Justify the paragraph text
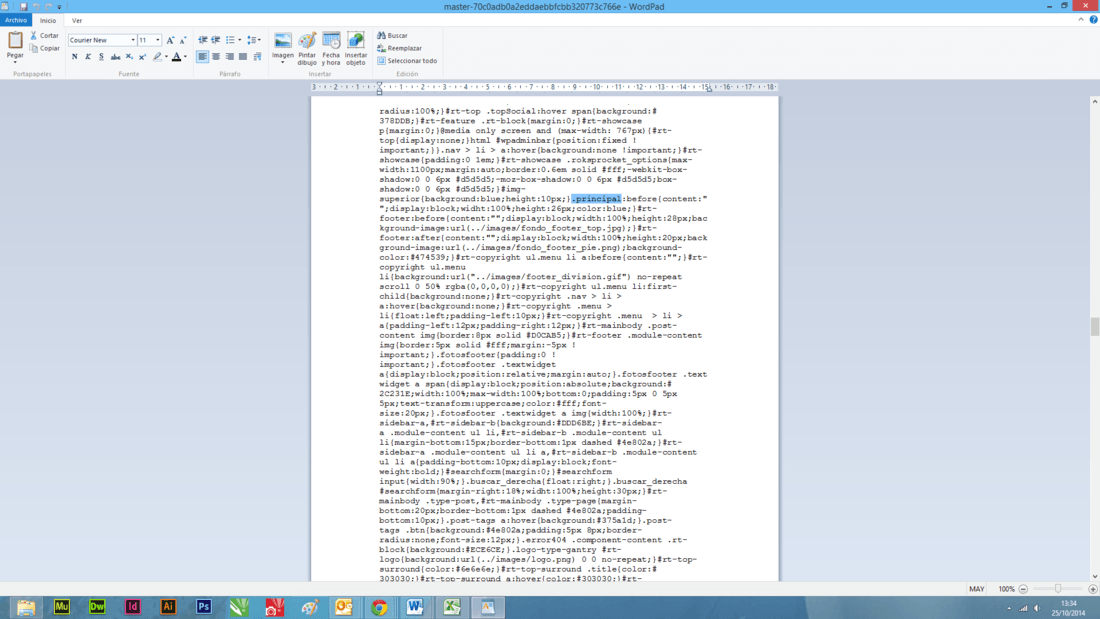This screenshot has height=619, width=1100. pos(243,57)
